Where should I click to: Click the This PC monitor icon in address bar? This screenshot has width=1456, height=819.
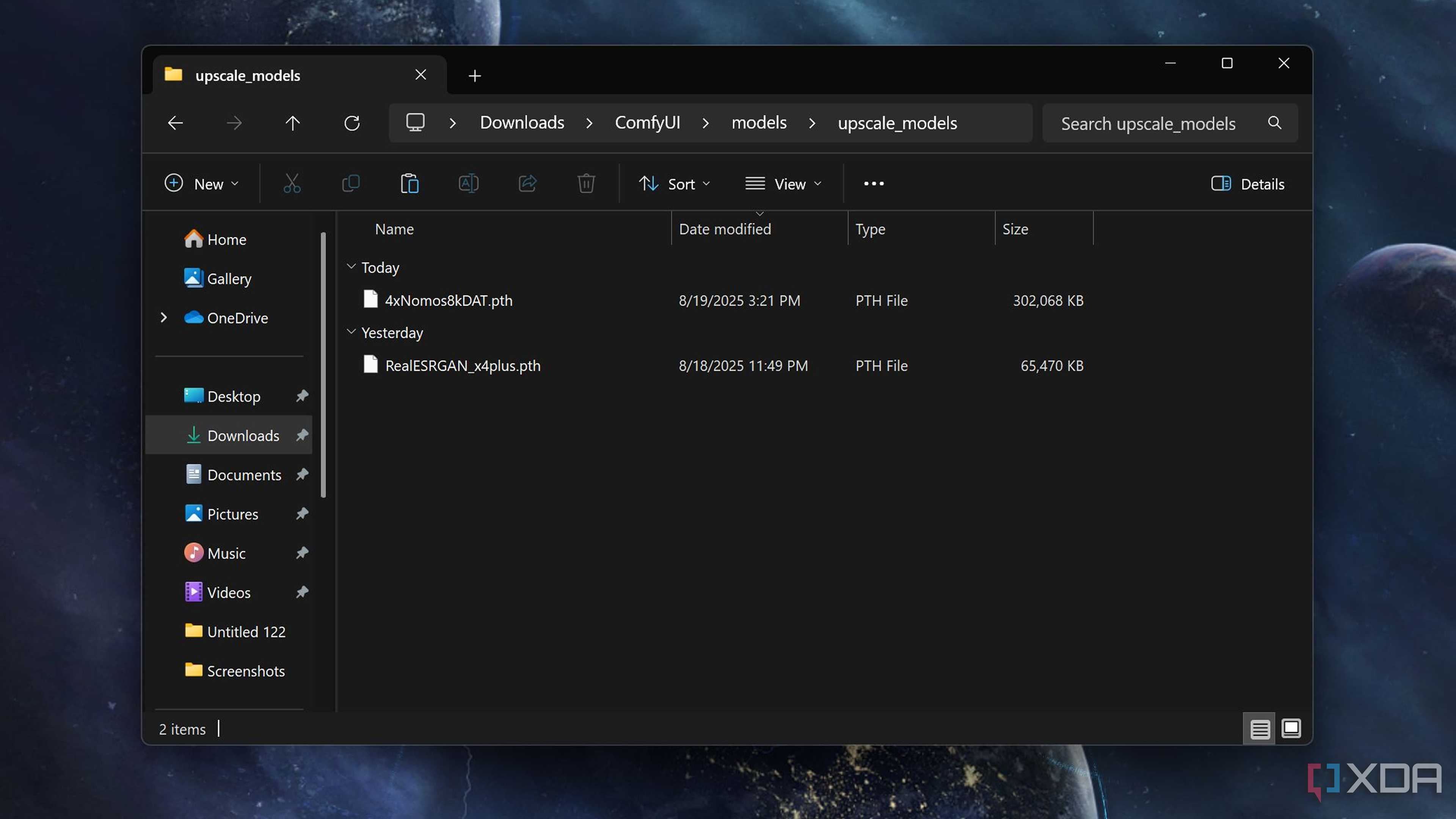click(x=416, y=122)
